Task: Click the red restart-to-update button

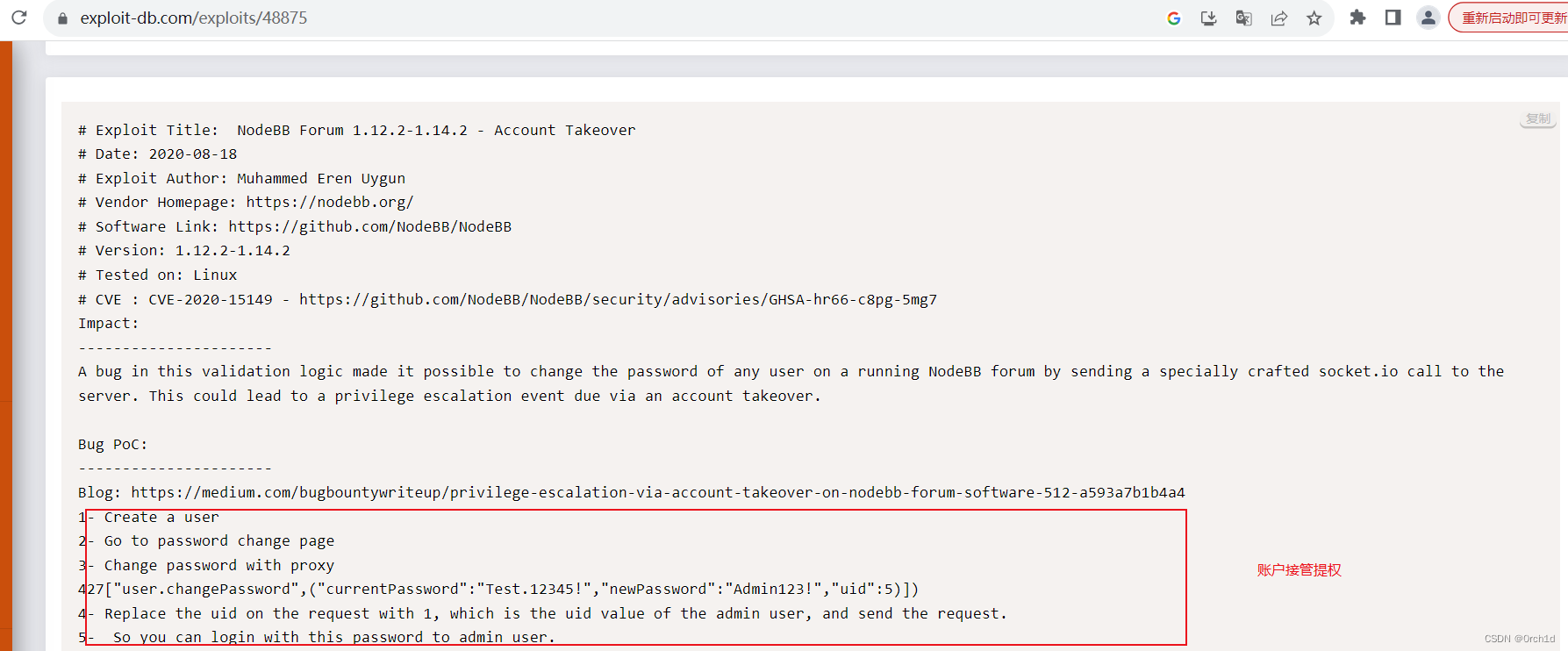Action: coord(1508,18)
